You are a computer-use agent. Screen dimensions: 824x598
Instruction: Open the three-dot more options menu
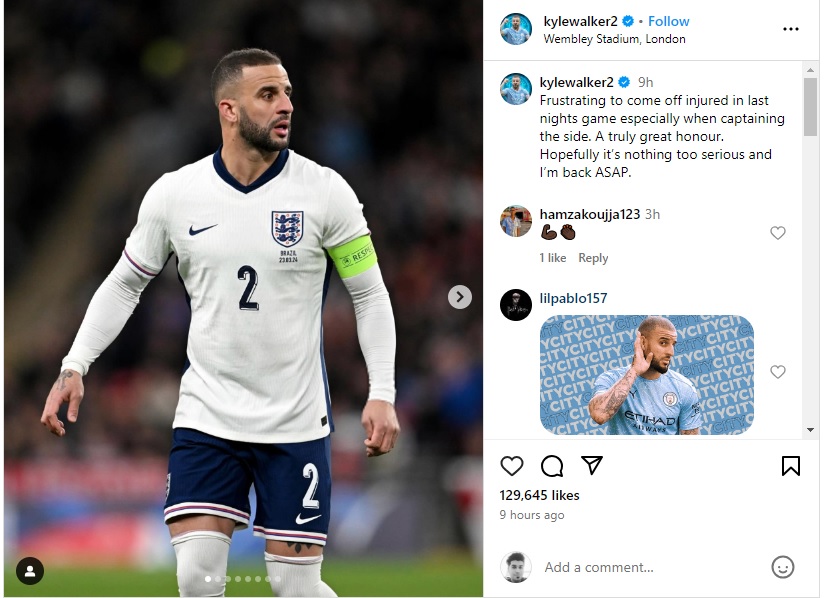point(790,29)
